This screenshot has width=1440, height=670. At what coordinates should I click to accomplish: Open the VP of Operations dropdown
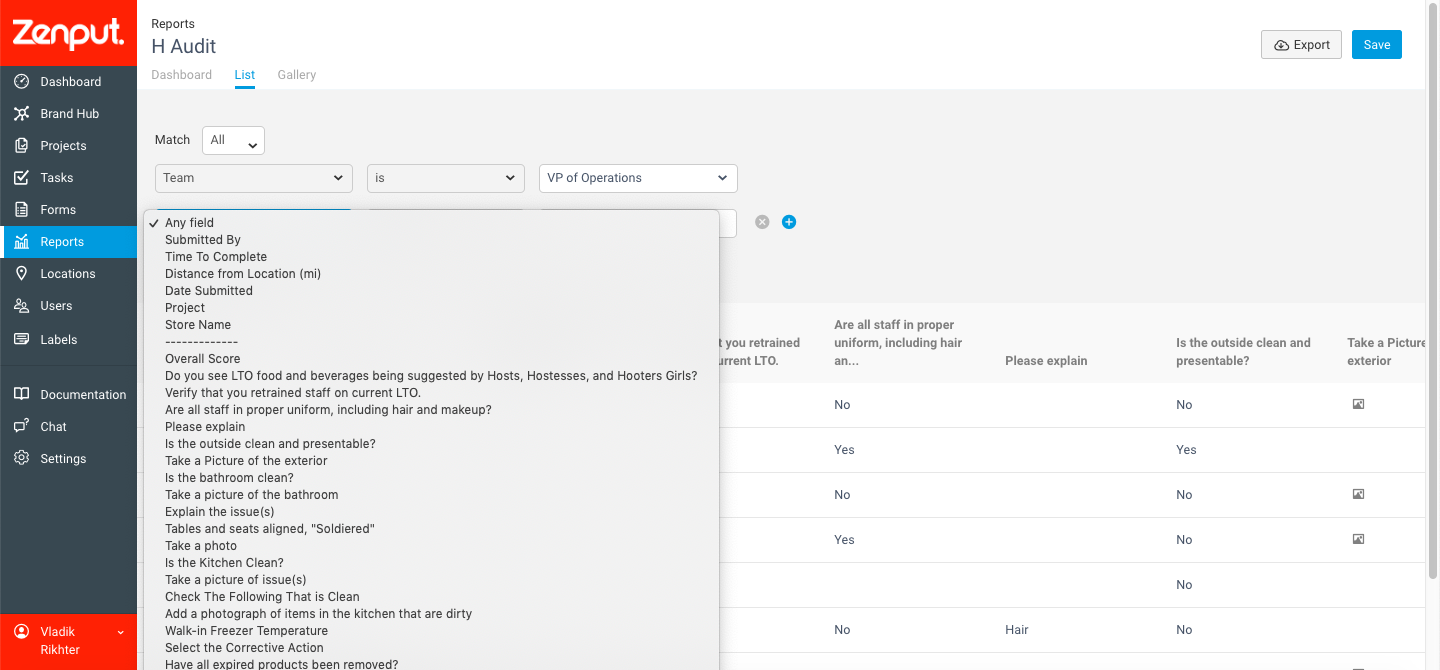(x=638, y=178)
